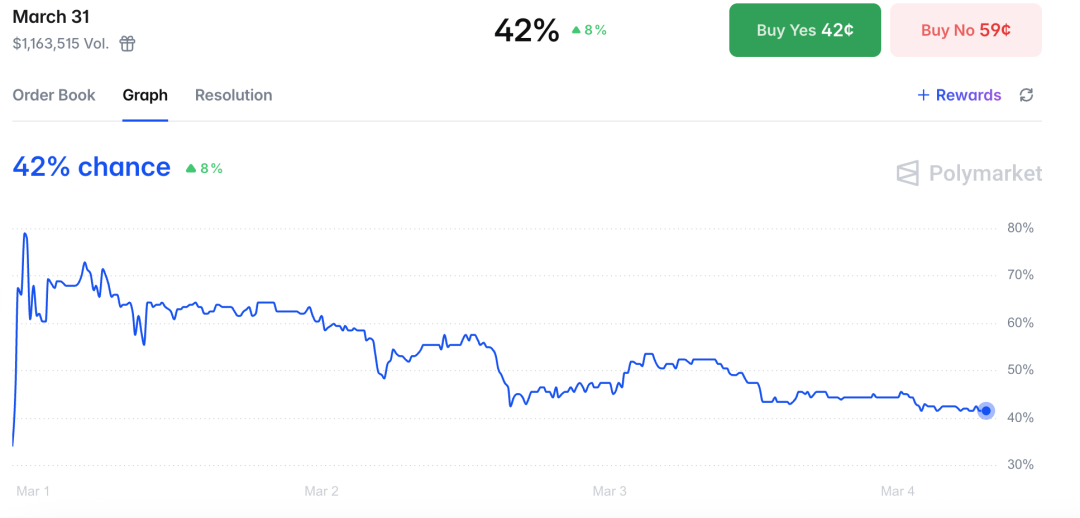Switch to the Graph tab
The height and width of the screenshot is (518, 1080).
coord(145,95)
